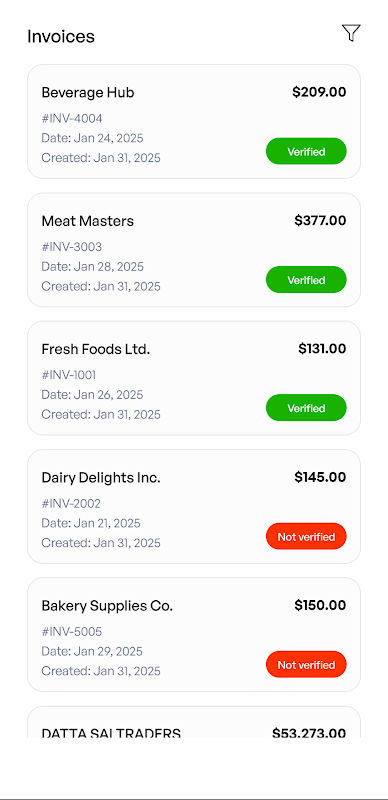The image size is (388, 800).
Task: Click the $377.00 amount on Meat Masters
Action: click(x=320, y=220)
